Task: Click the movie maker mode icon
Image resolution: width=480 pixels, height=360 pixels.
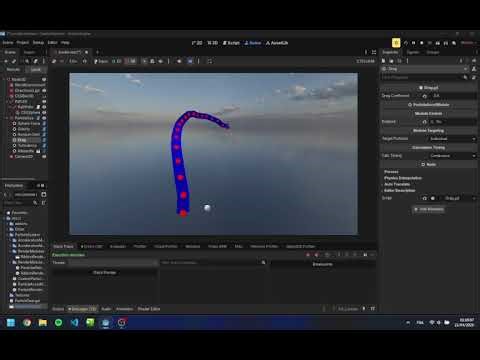Action: tap(454, 43)
